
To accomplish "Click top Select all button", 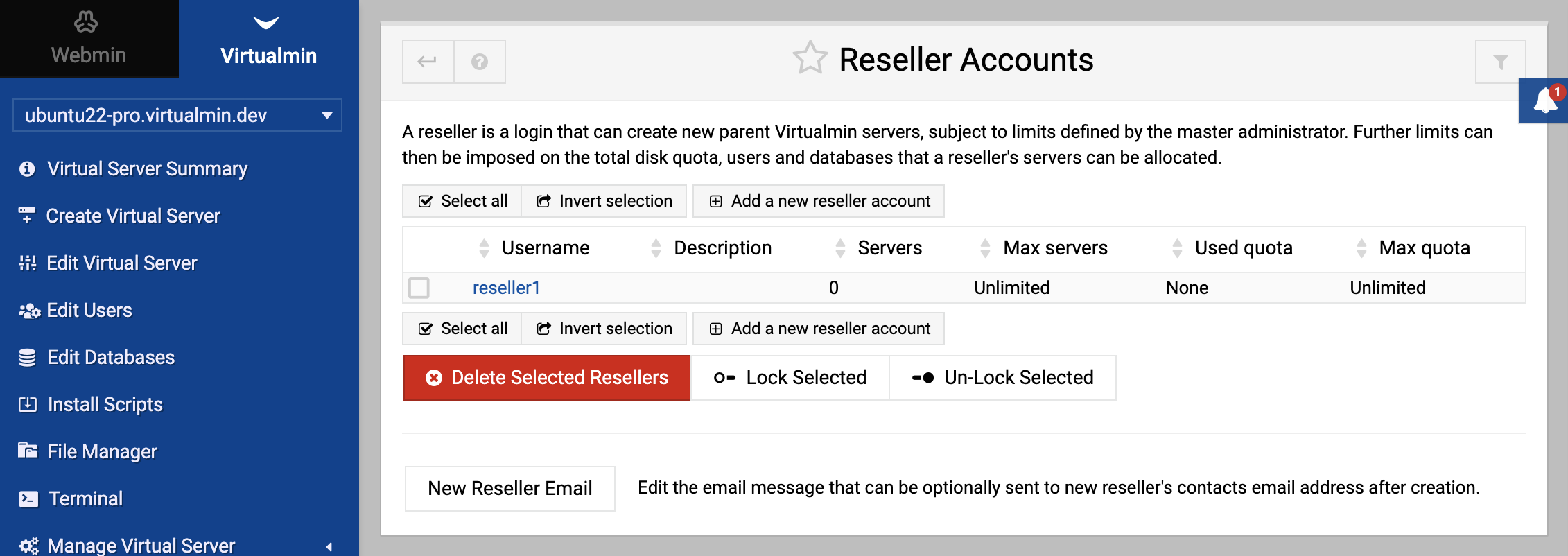I will pos(462,201).
